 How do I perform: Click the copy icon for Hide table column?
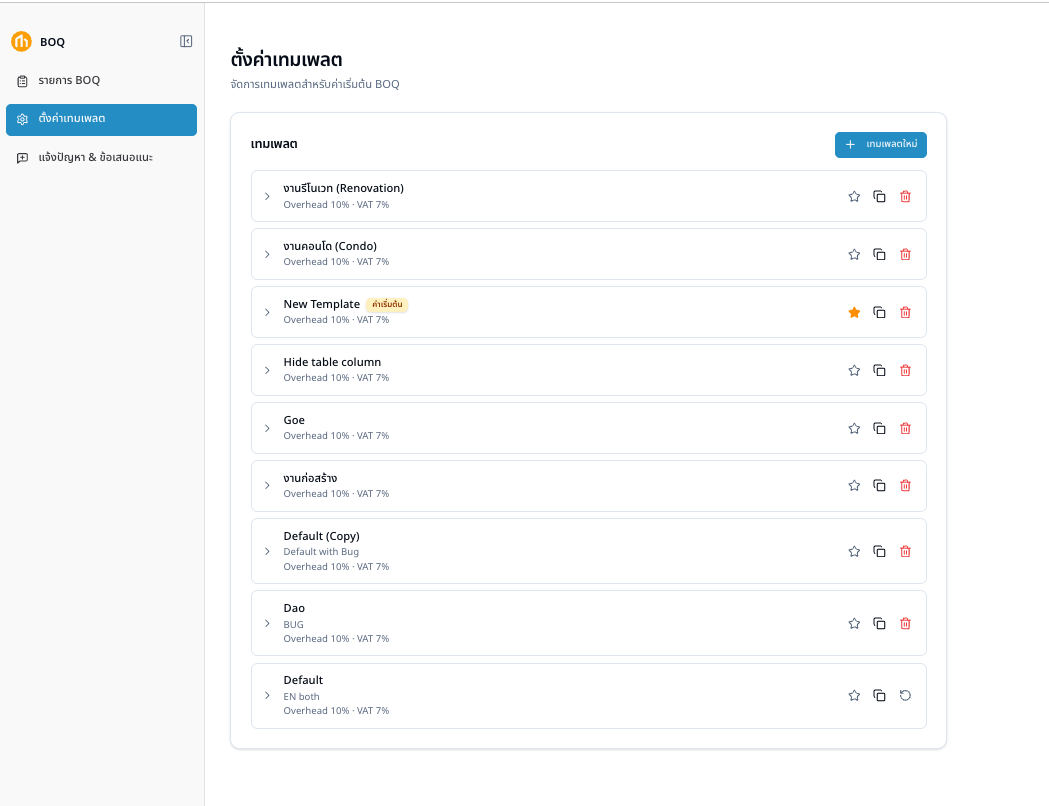pyautogui.click(x=879, y=371)
